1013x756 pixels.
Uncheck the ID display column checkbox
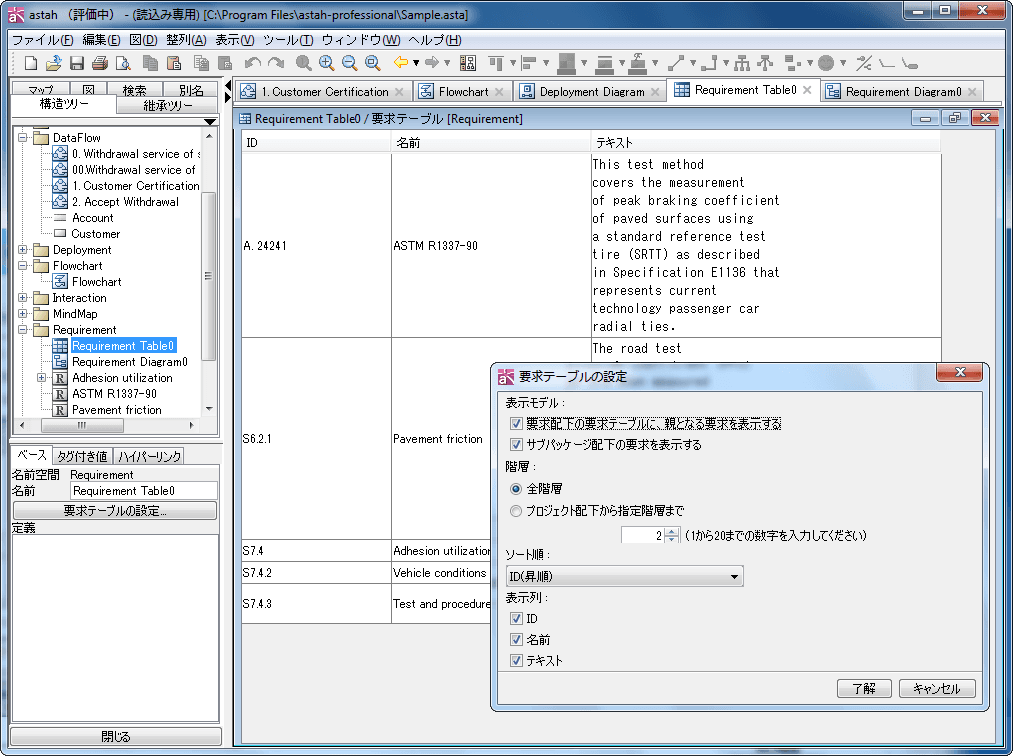pyautogui.click(x=516, y=618)
